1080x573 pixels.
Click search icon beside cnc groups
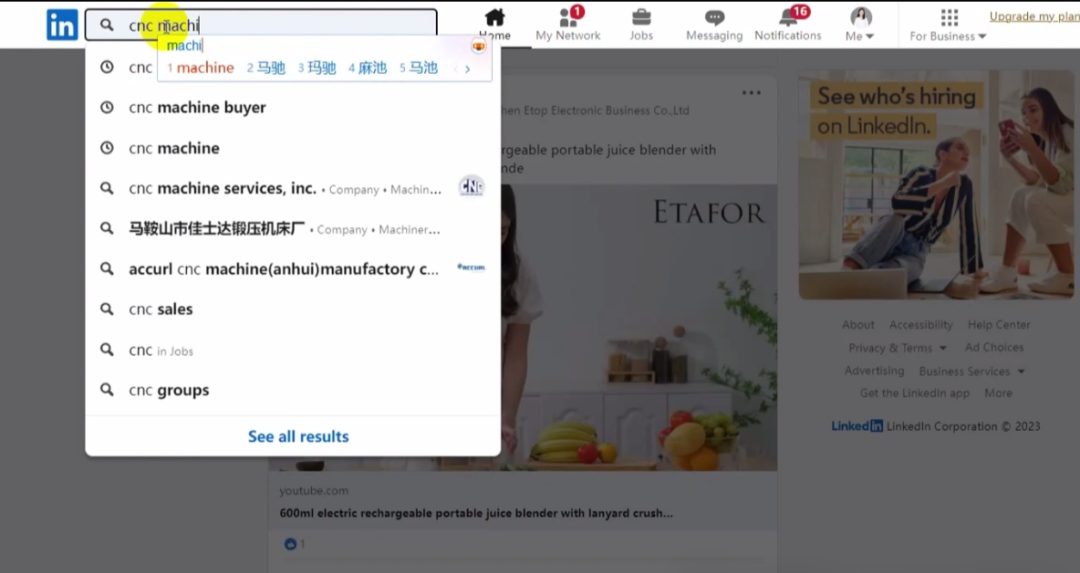point(107,390)
